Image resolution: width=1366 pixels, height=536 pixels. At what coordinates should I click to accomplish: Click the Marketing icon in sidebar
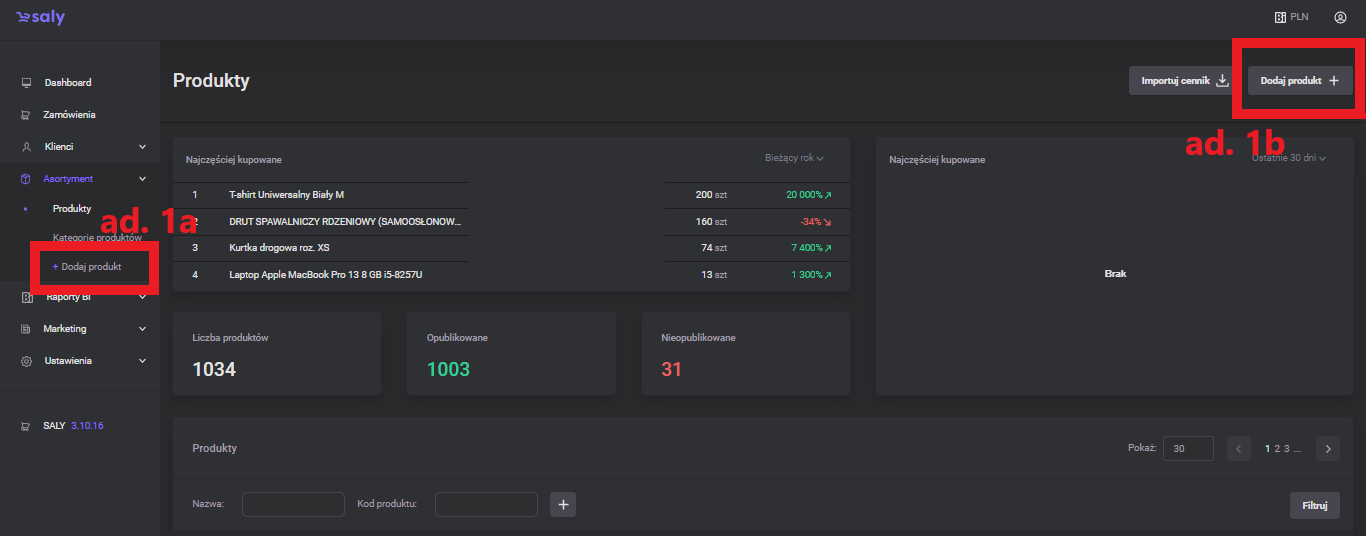click(27, 329)
